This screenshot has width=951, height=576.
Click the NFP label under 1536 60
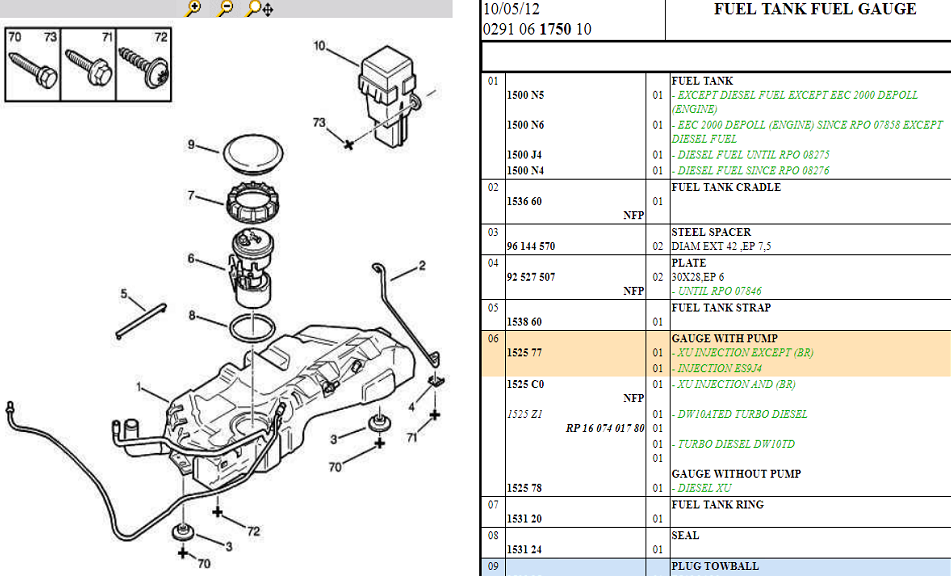point(633,215)
